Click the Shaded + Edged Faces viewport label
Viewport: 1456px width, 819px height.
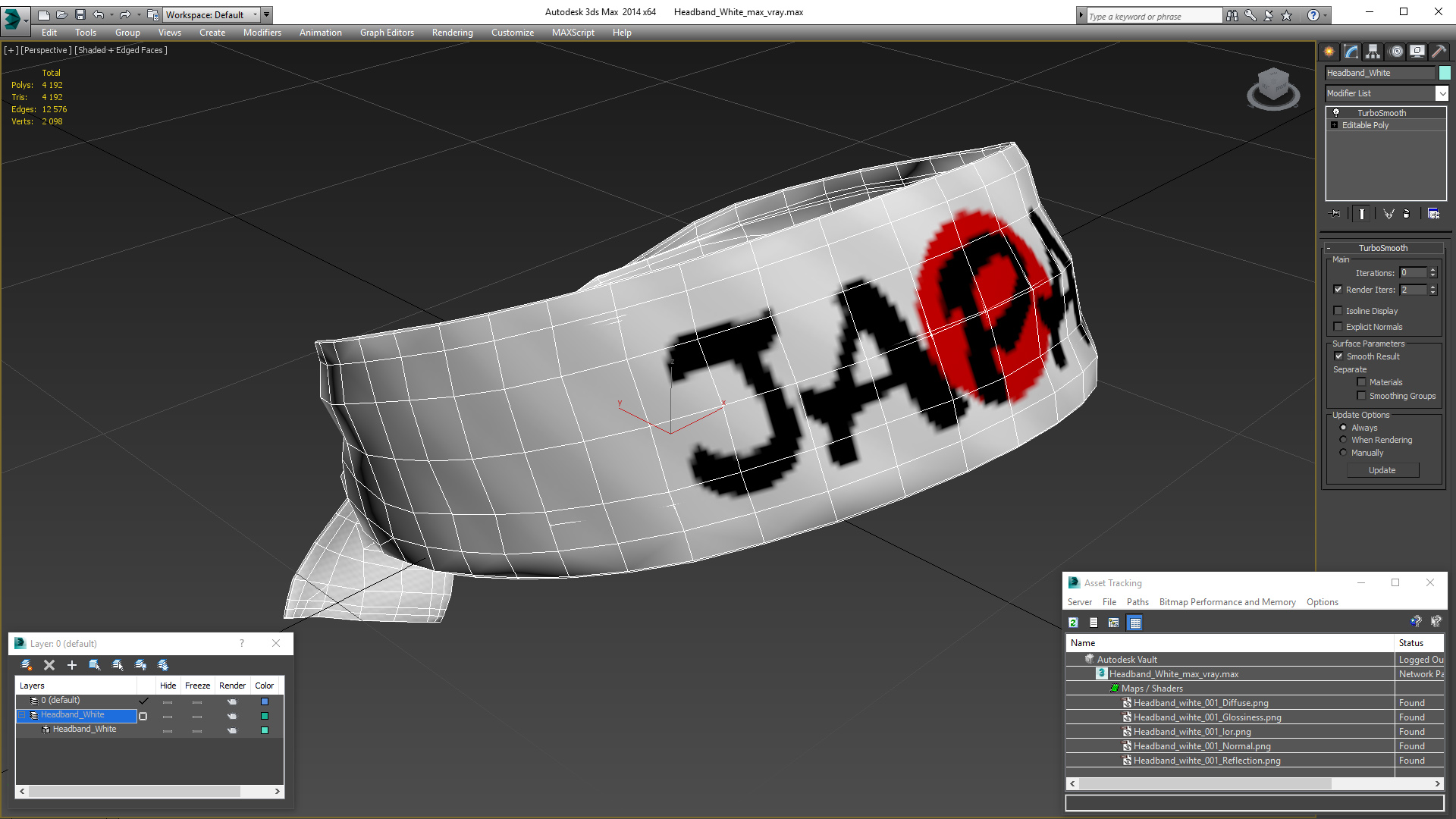(x=121, y=50)
